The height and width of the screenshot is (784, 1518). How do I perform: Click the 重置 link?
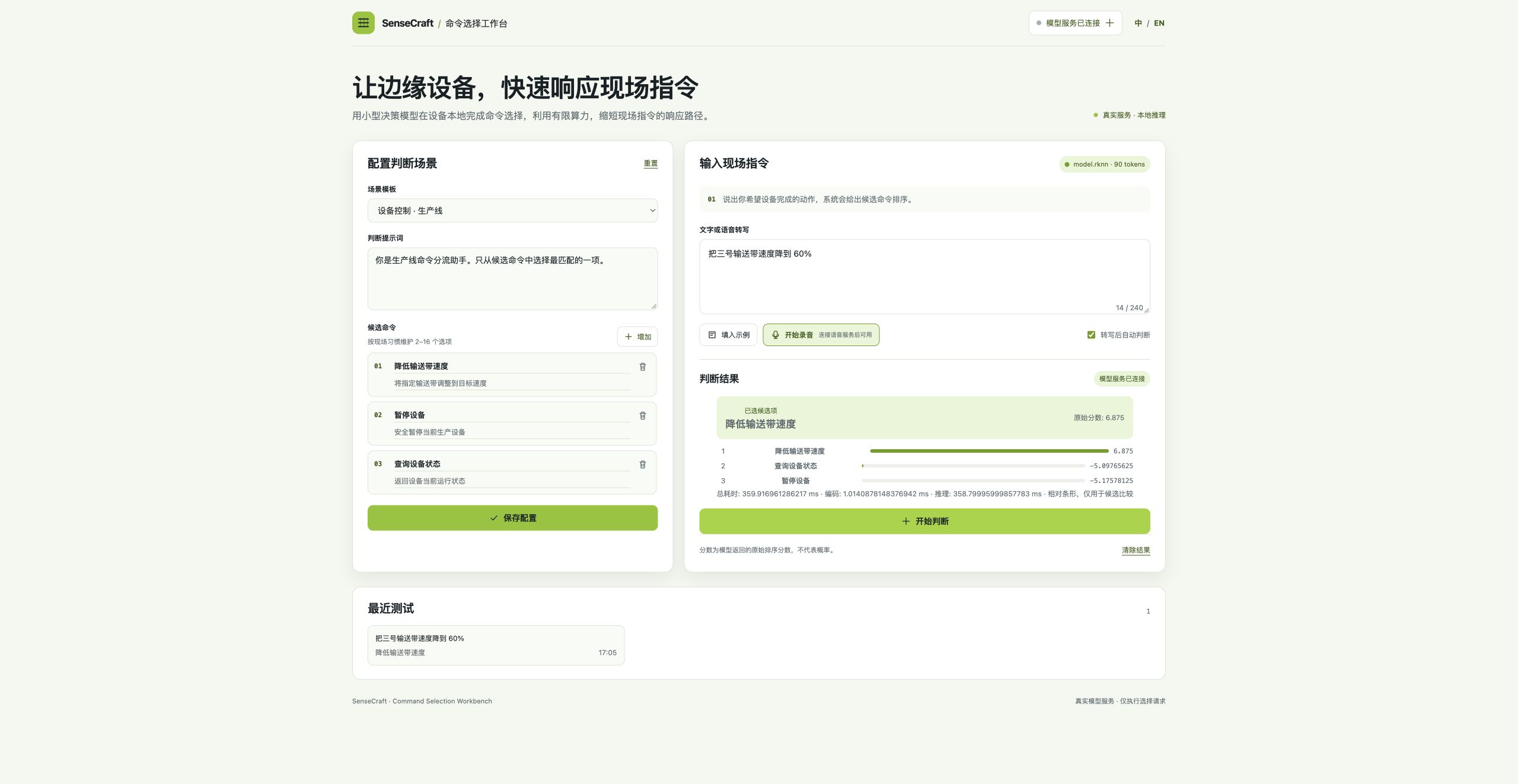650,164
